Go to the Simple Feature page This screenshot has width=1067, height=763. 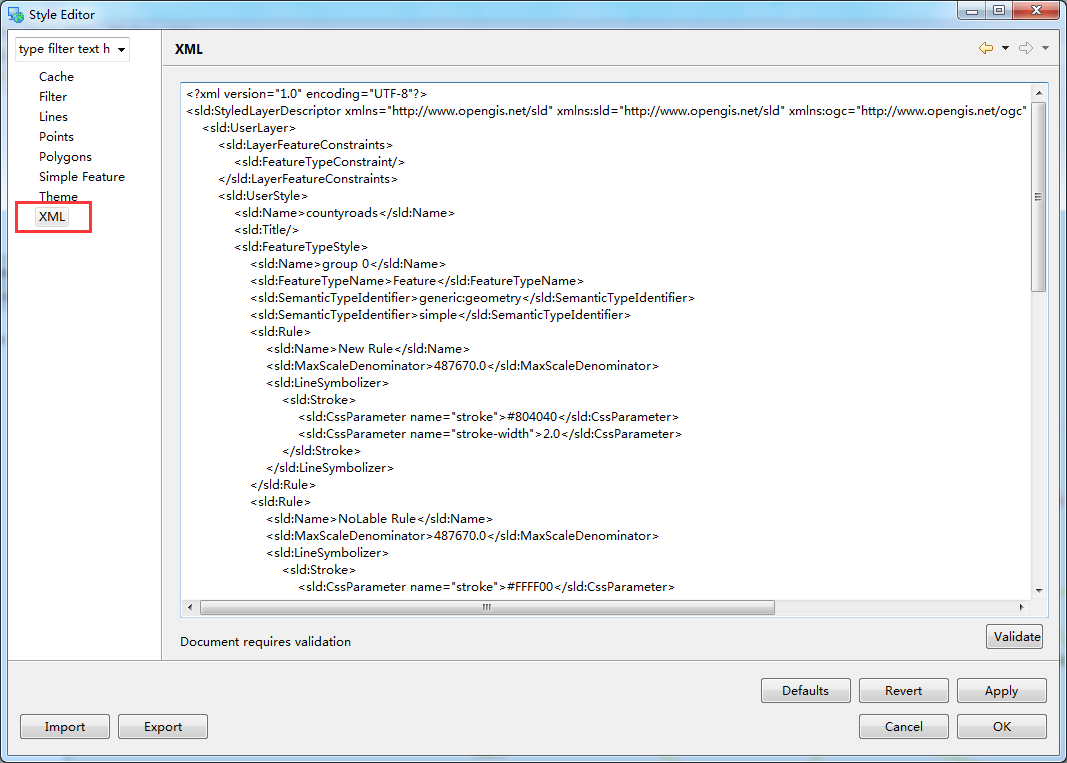click(x=82, y=176)
